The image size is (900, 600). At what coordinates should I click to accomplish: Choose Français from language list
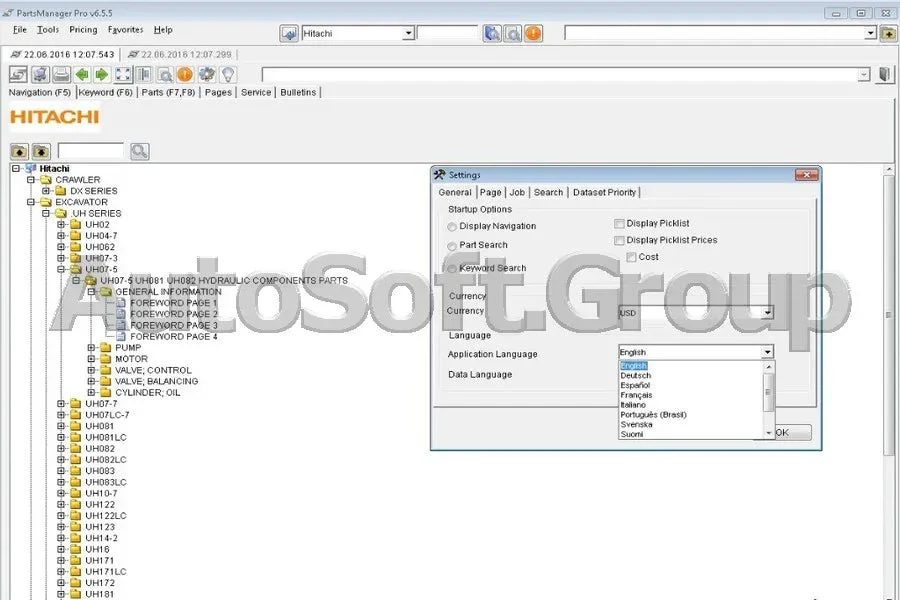[x=636, y=395]
